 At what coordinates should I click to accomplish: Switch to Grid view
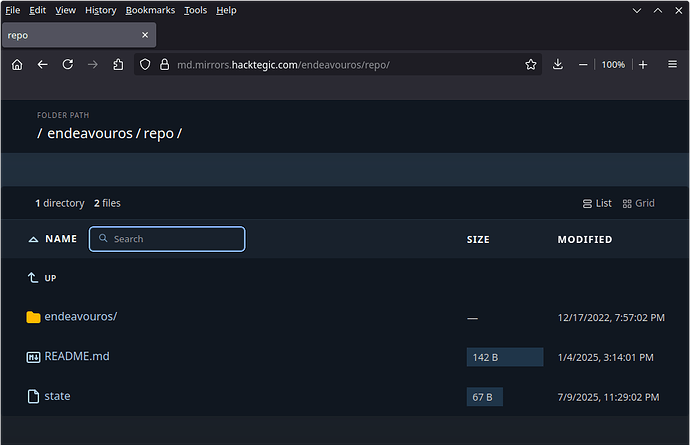click(638, 203)
